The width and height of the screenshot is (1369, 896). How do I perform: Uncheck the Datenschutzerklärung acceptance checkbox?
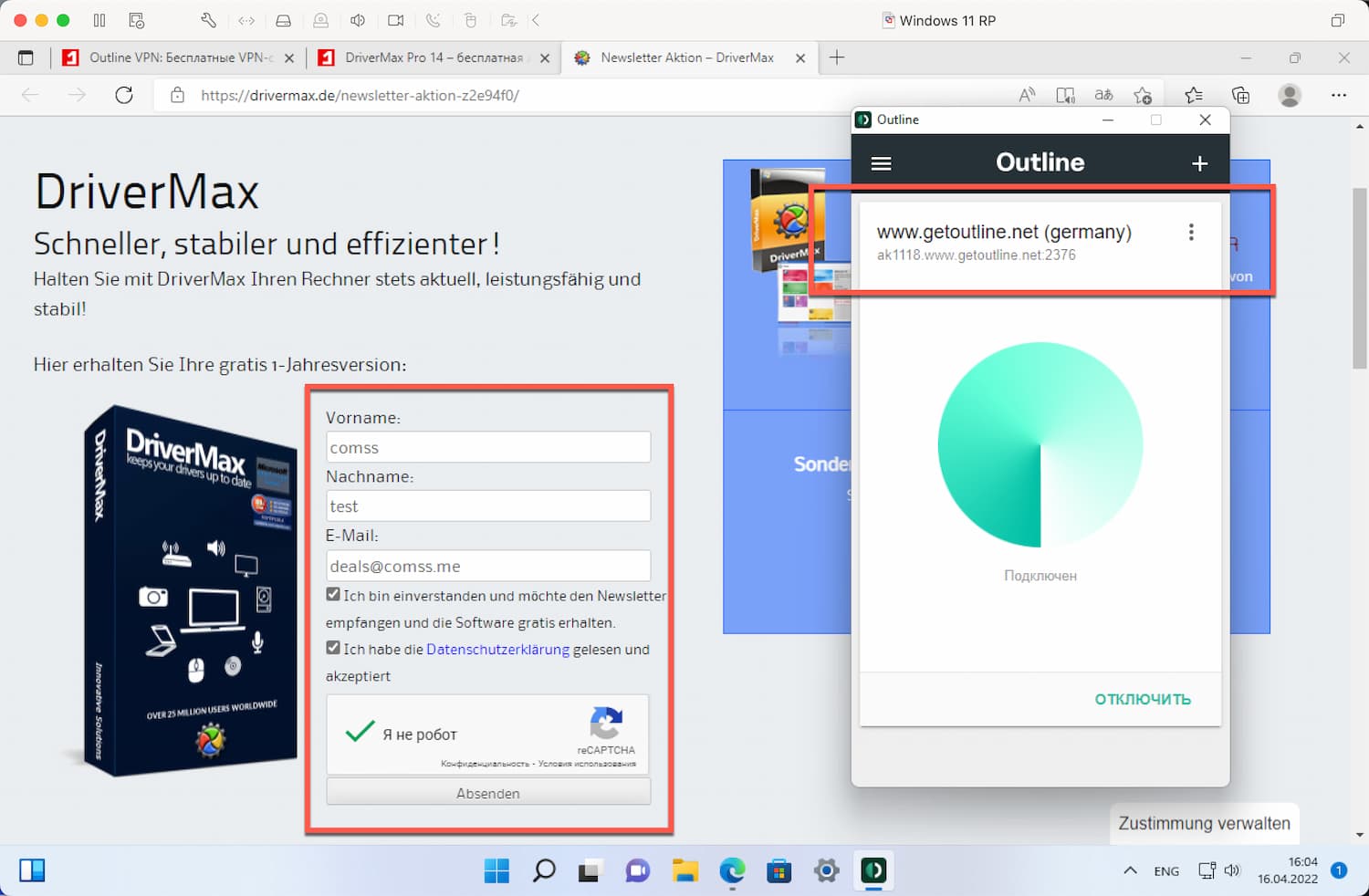point(333,648)
